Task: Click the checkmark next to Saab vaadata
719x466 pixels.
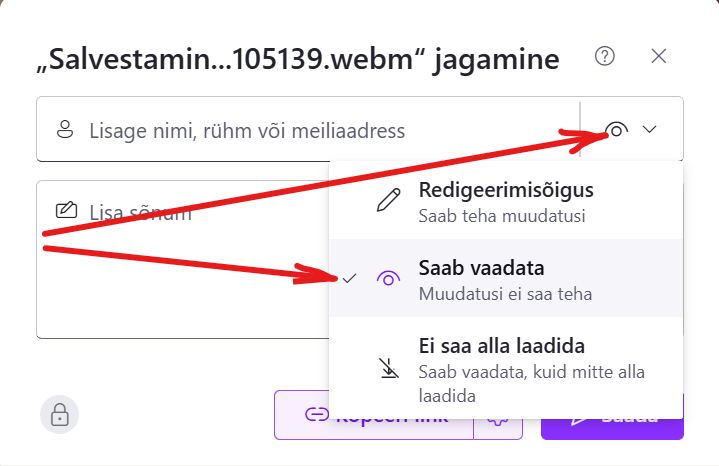Action: 349,279
